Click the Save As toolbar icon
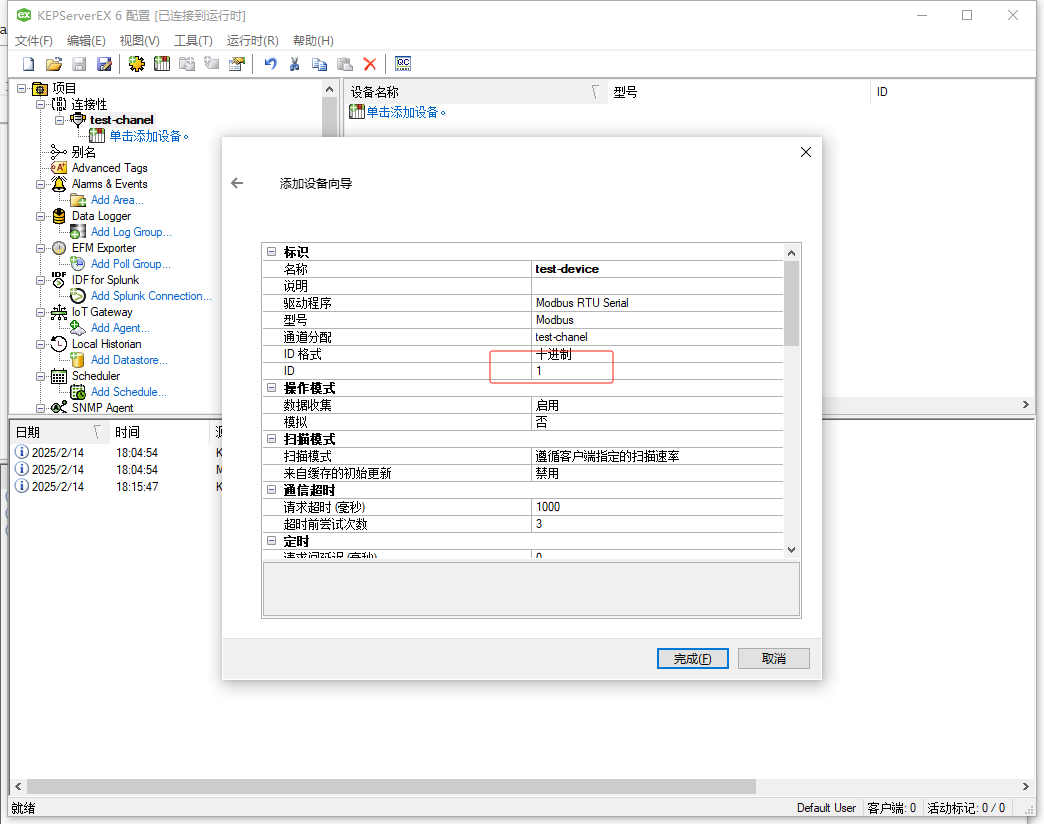Image resolution: width=1044 pixels, height=824 pixels. [105, 64]
